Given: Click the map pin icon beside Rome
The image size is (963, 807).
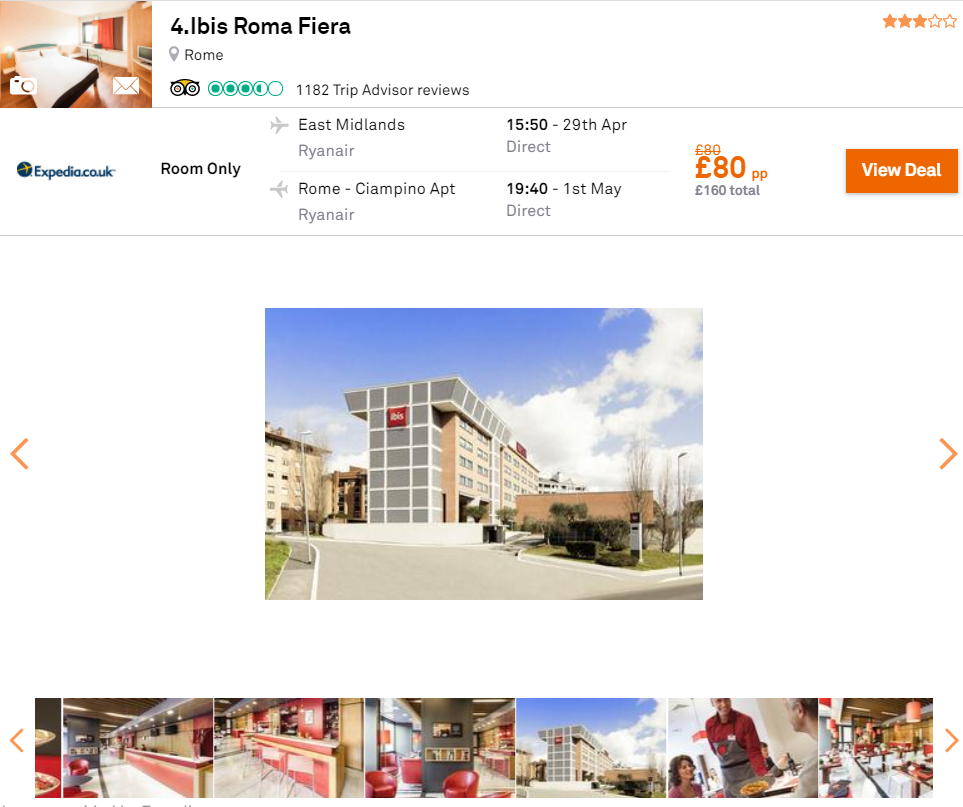Looking at the screenshot, I should pos(174,55).
